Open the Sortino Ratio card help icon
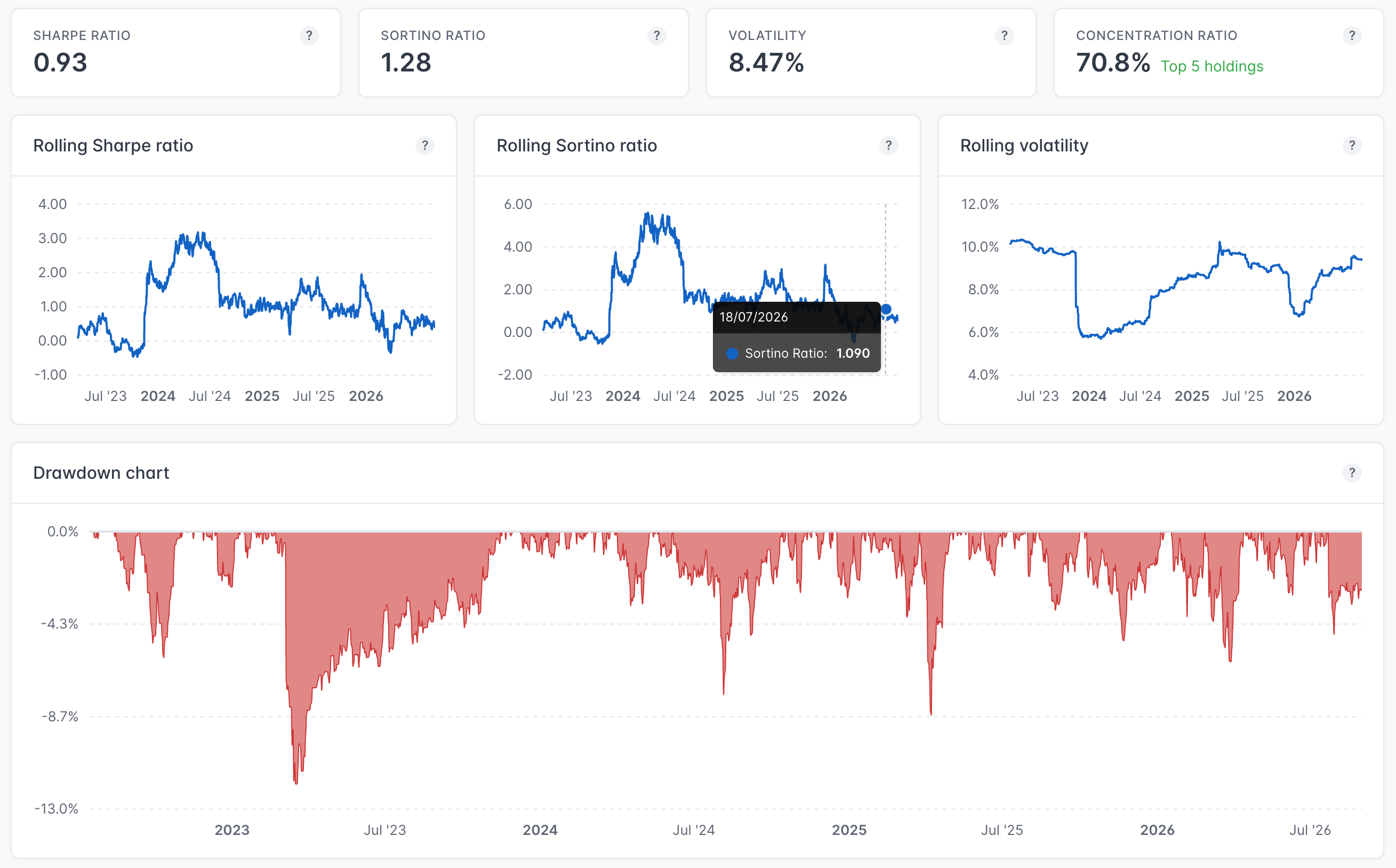 pyautogui.click(x=656, y=36)
